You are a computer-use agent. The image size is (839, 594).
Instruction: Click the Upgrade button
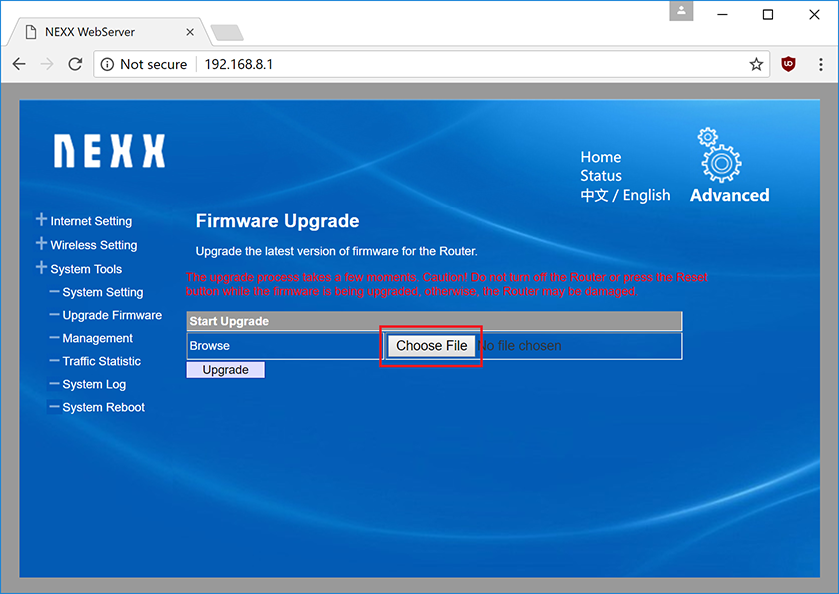(x=225, y=370)
